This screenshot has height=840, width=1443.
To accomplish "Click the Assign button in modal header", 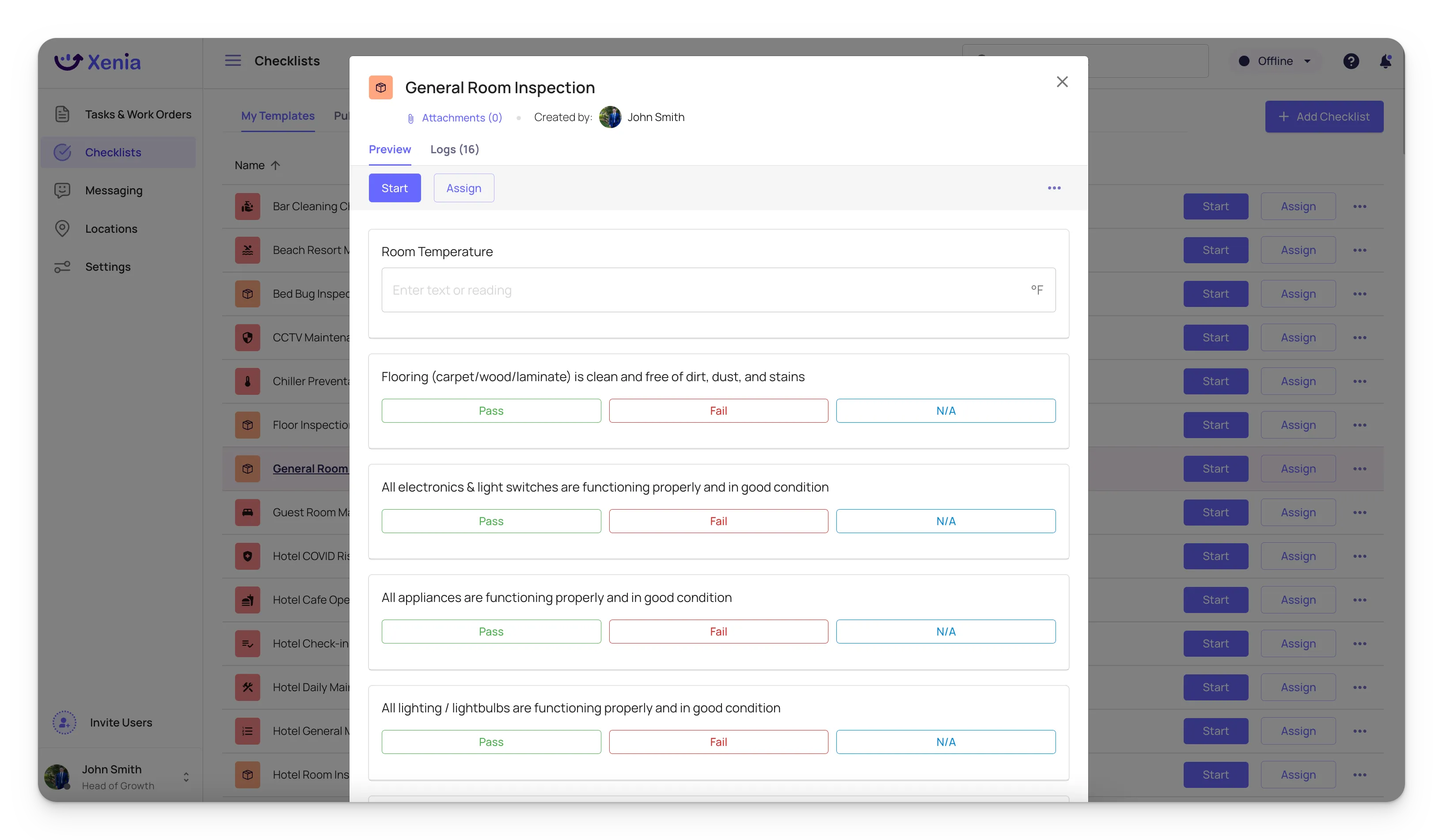I will click(463, 188).
